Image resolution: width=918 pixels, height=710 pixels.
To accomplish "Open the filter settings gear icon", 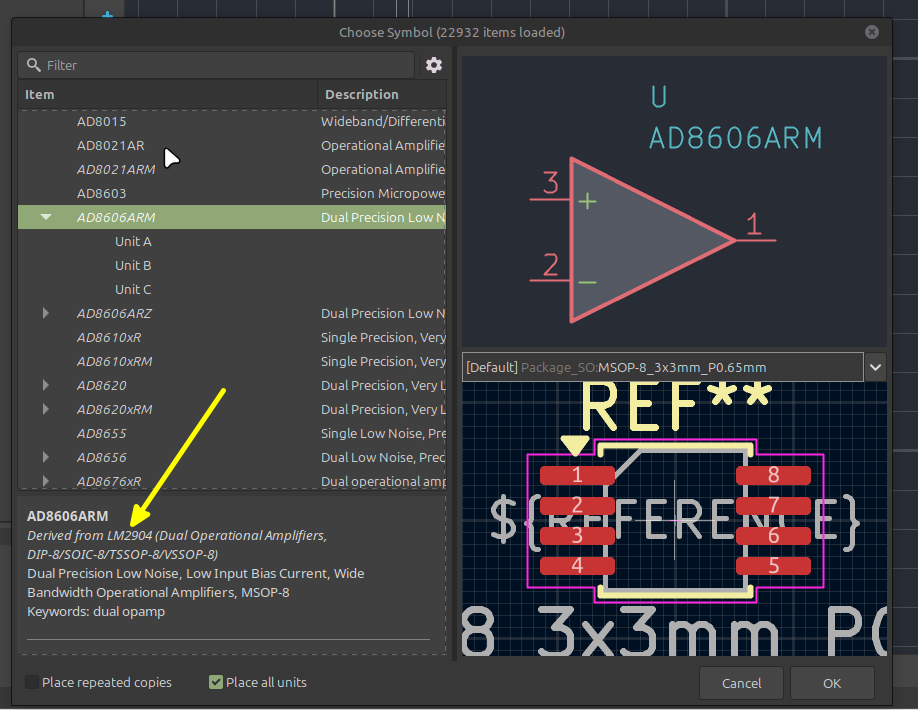I will pyautogui.click(x=433, y=65).
